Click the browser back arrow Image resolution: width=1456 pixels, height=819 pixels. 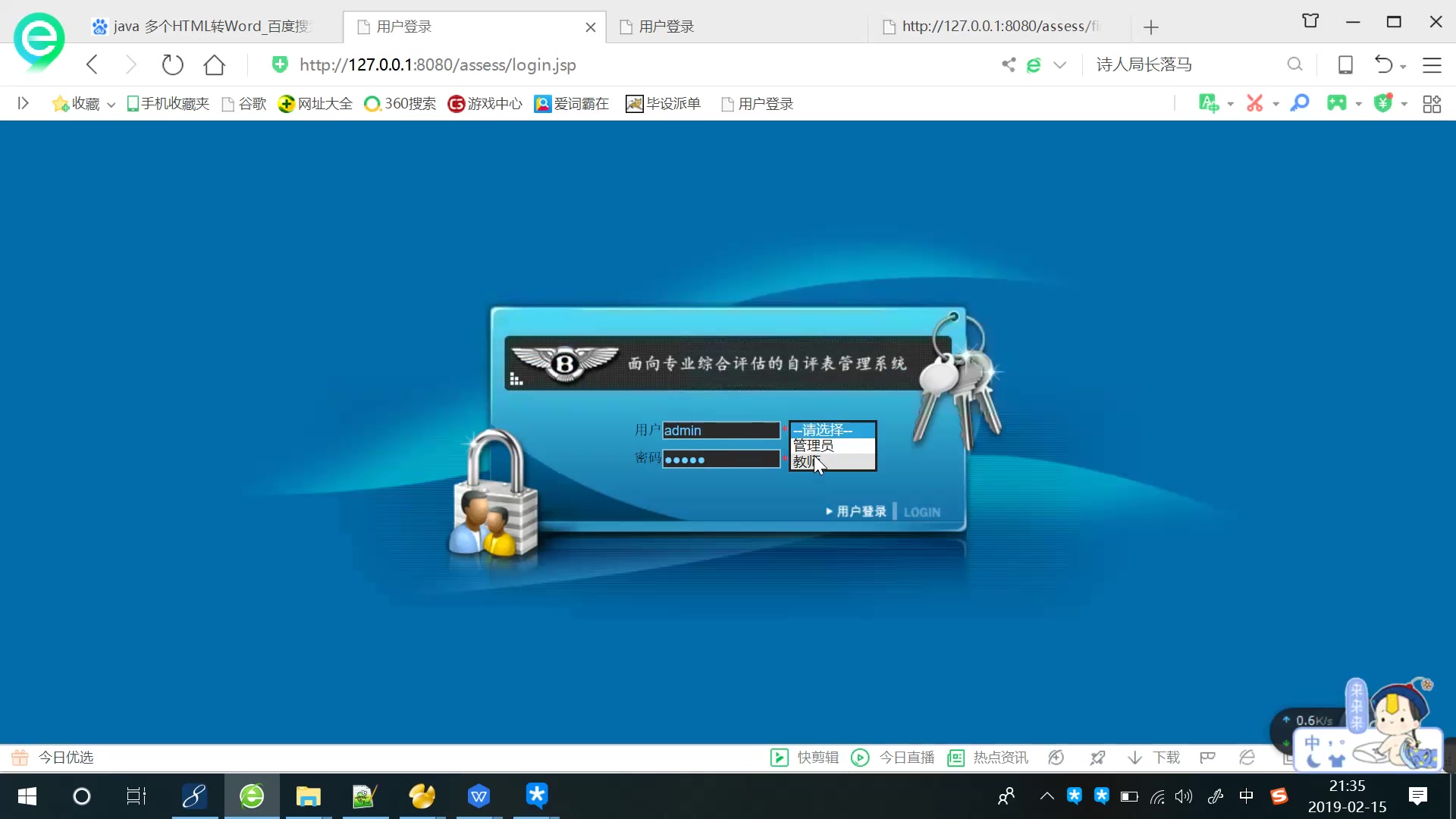click(x=93, y=64)
